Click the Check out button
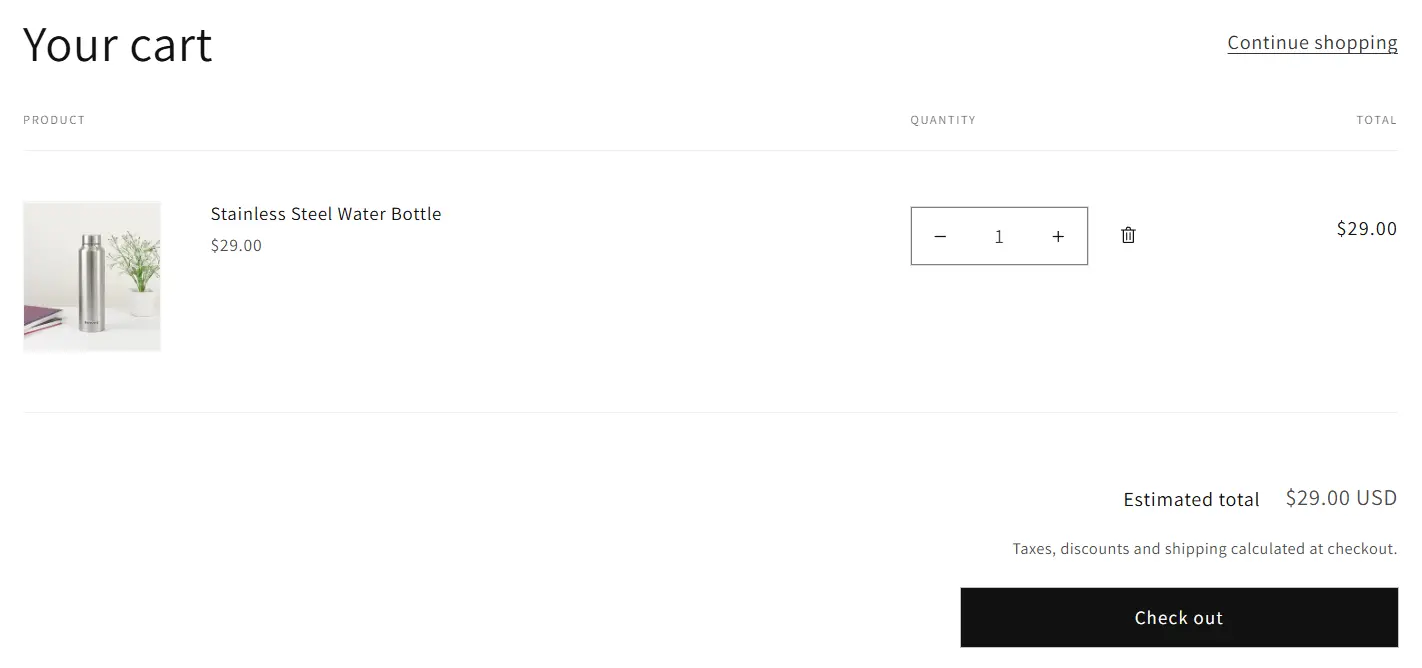 (1178, 617)
